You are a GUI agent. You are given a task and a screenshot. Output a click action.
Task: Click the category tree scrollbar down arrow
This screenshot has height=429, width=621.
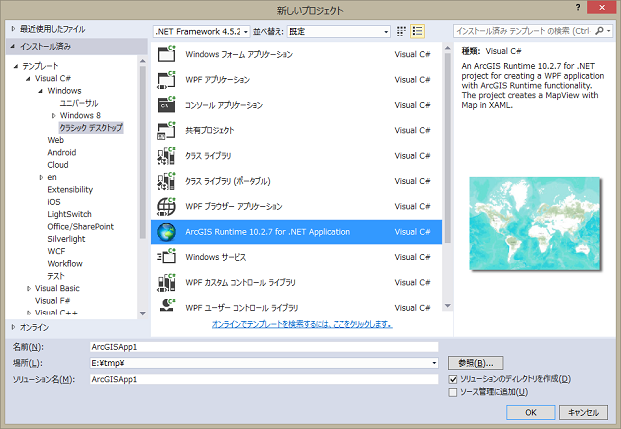click(143, 313)
